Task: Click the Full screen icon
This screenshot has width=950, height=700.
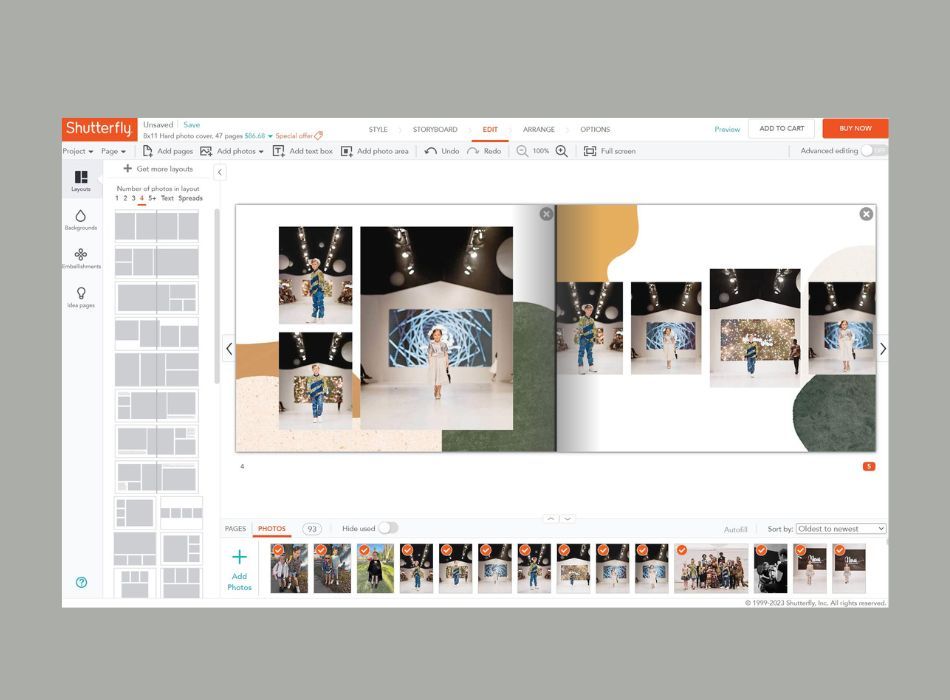Action: 590,151
